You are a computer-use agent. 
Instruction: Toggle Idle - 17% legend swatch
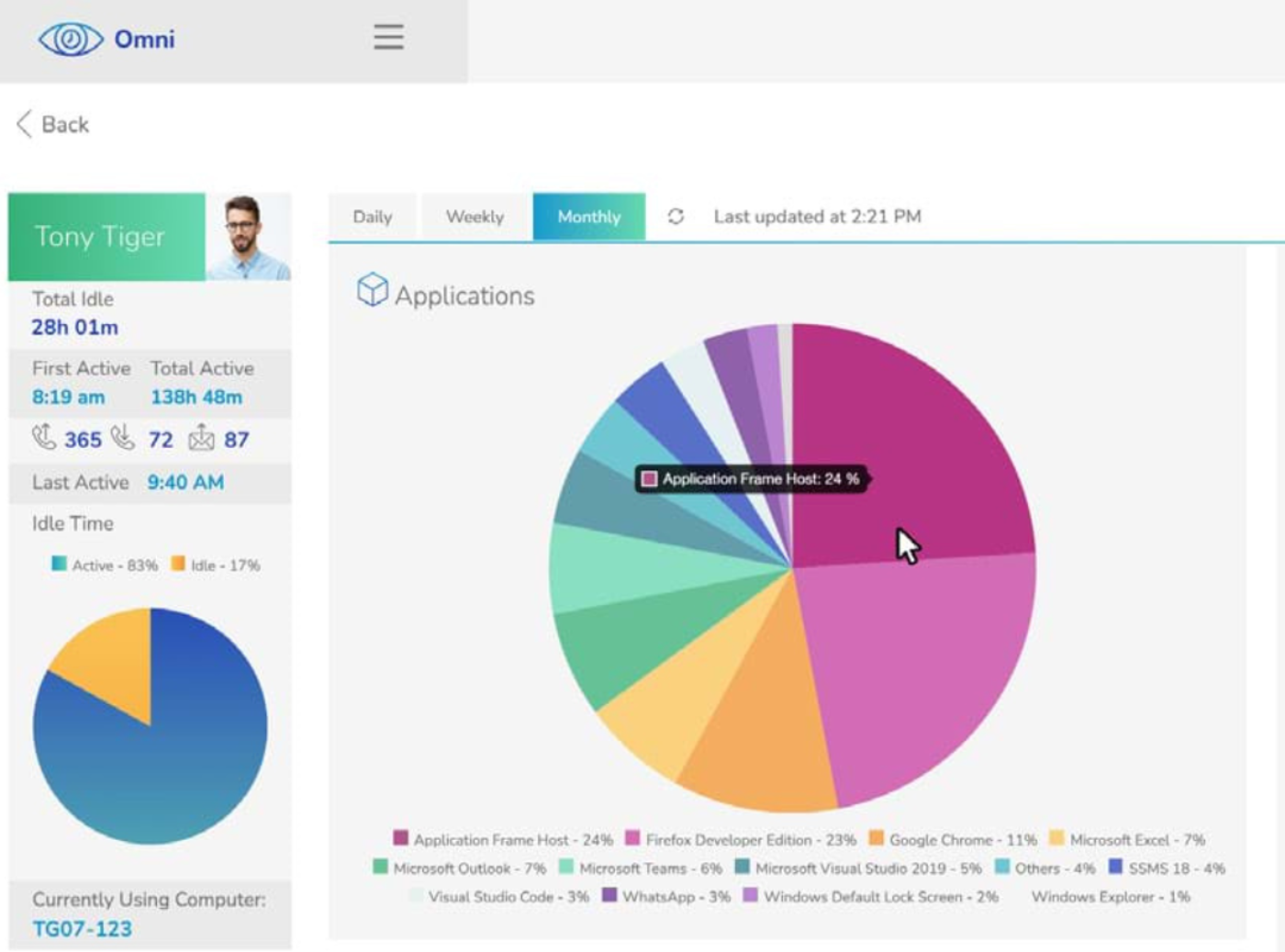tap(178, 564)
